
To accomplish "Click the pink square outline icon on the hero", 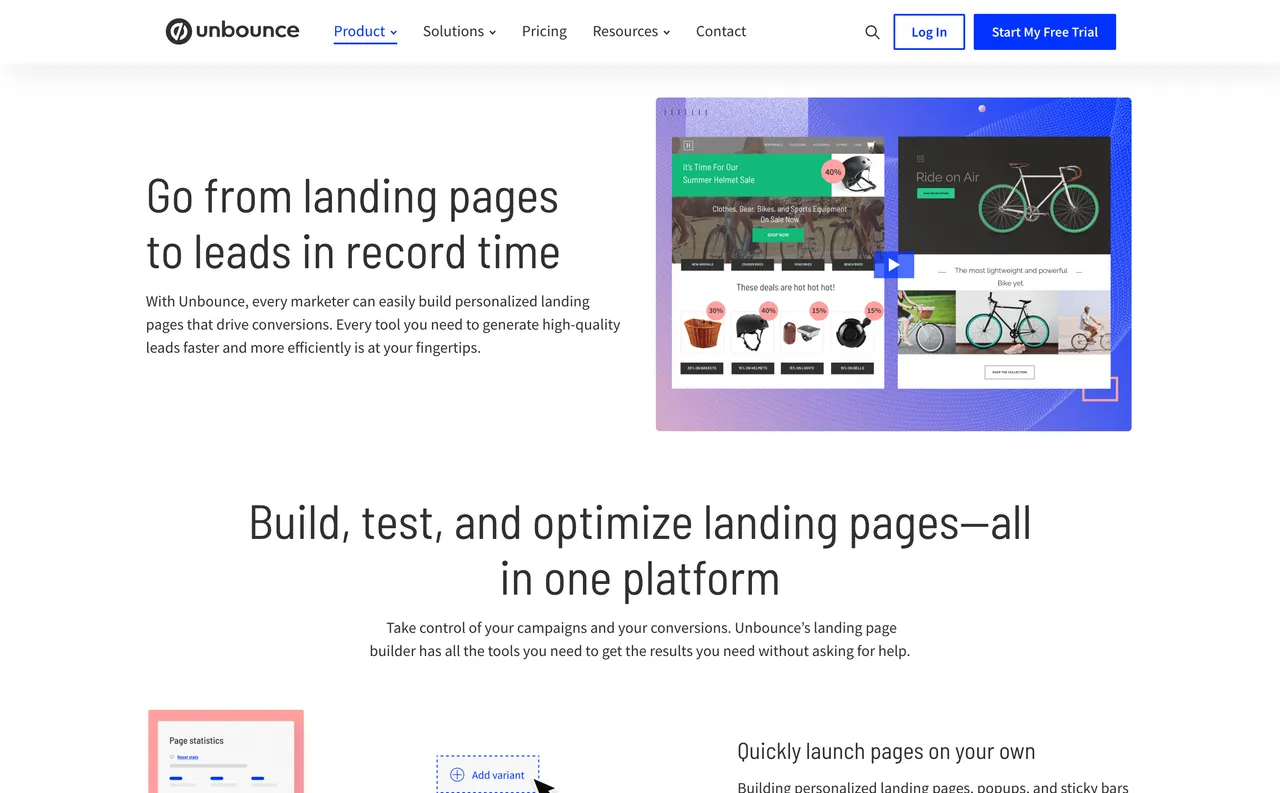I will tap(1099, 388).
